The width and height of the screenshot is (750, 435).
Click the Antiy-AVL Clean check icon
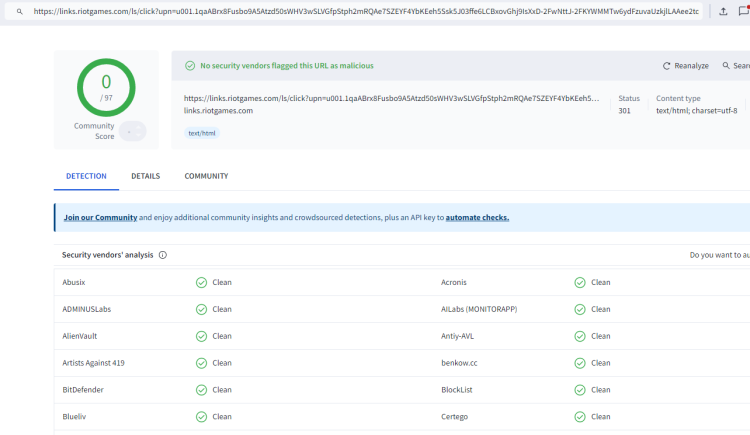[580, 336]
